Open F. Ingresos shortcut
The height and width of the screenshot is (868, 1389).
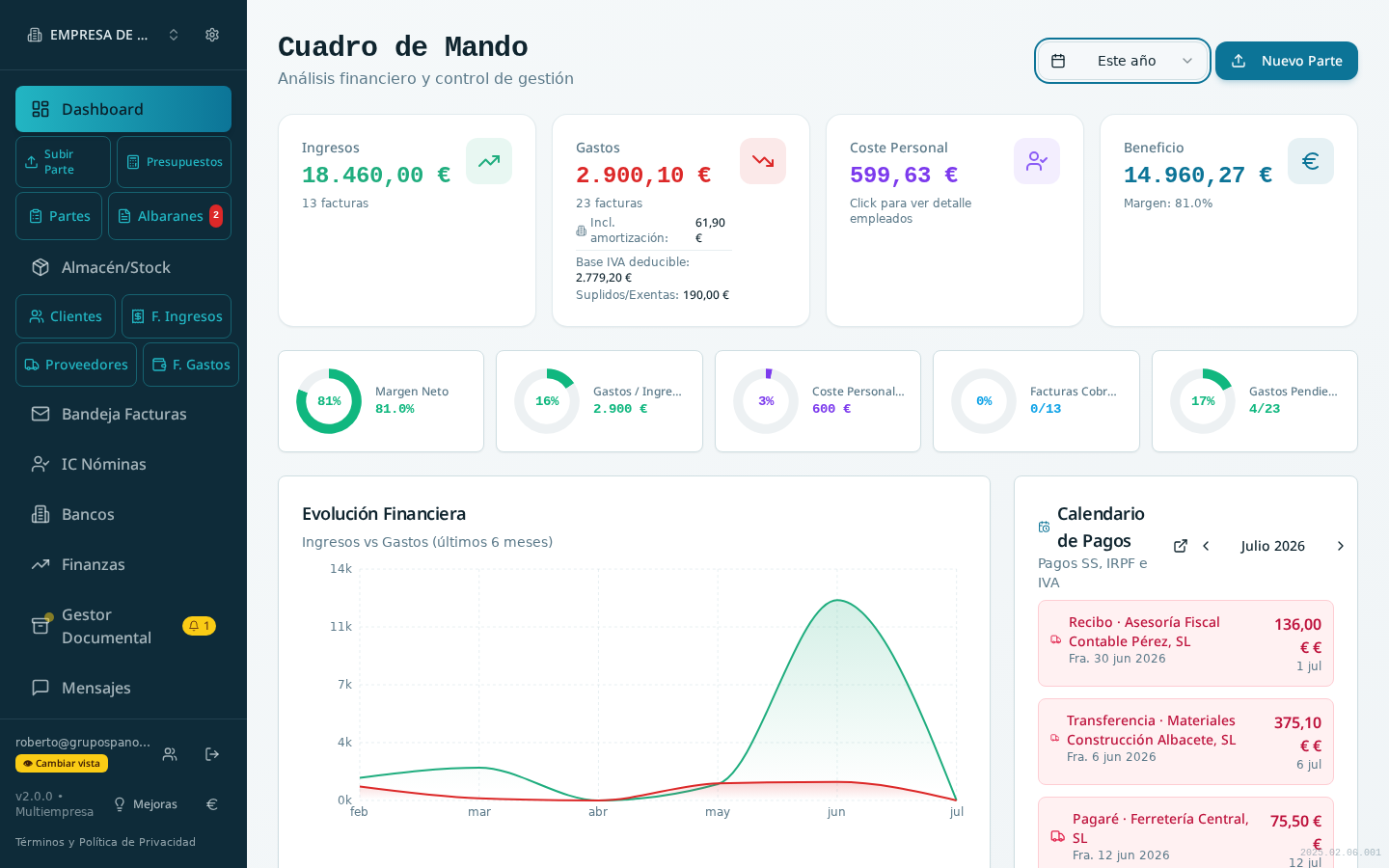pos(177,316)
